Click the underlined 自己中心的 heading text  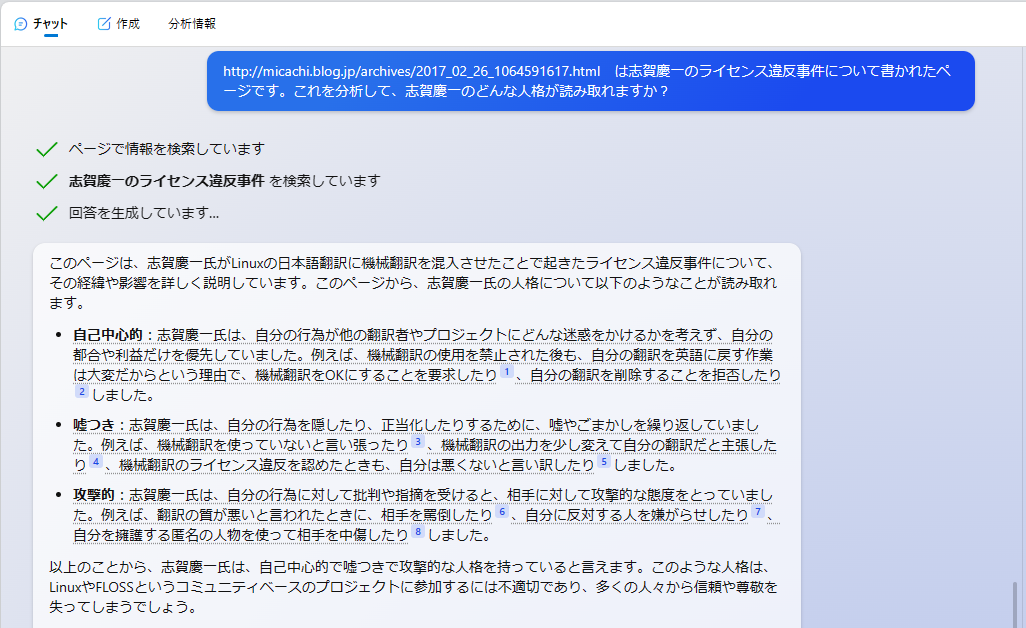[110, 335]
